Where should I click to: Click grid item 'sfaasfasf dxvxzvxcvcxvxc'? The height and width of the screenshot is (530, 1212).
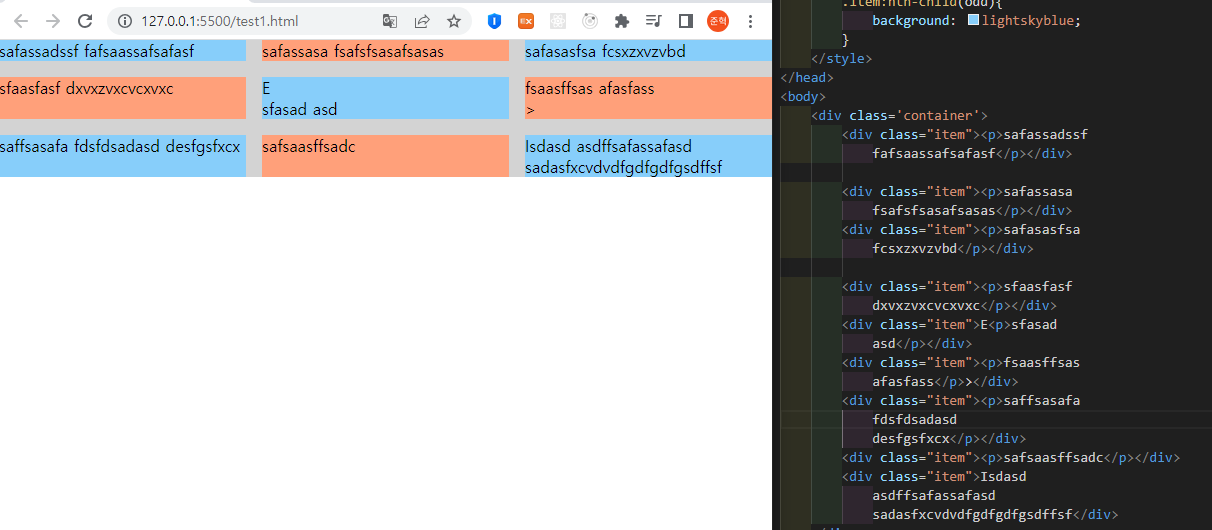[x=123, y=98]
